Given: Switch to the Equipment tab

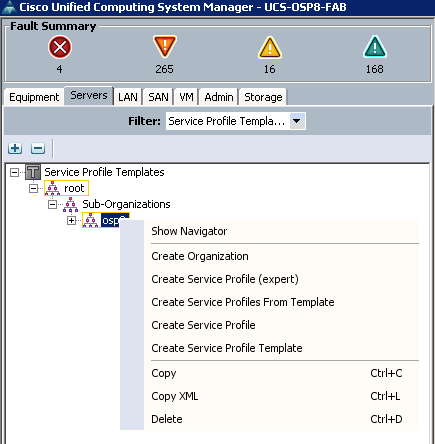Looking at the screenshot, I should click(34, 97).
